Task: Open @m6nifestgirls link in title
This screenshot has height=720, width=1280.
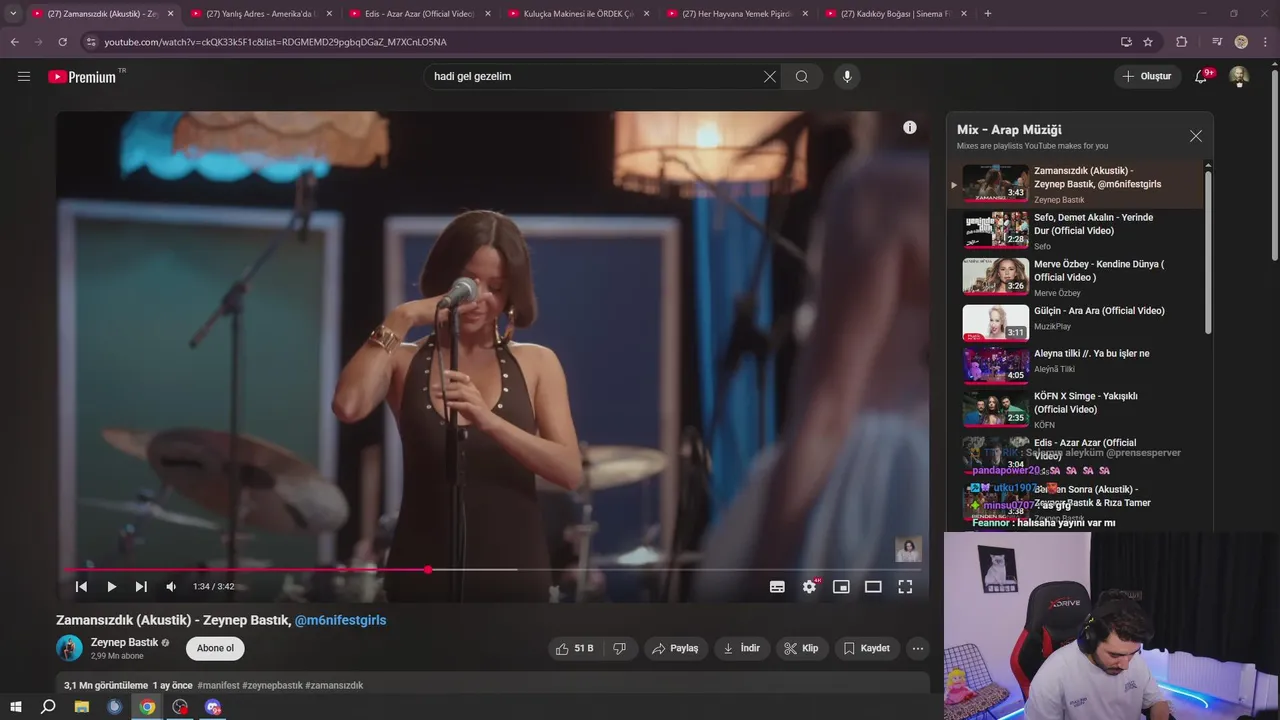Action: coord(340,620)
